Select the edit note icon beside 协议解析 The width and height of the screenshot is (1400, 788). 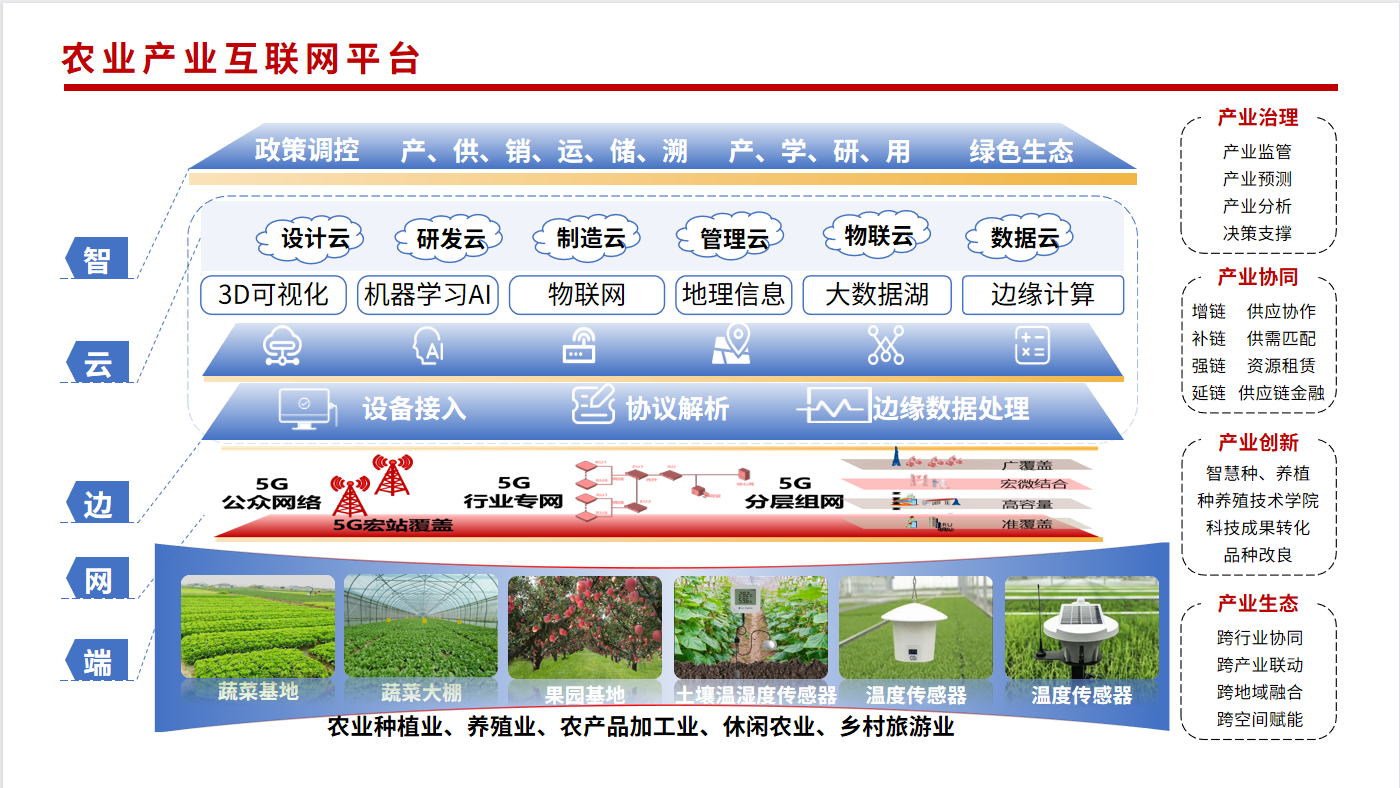click(x=593, y=406)
